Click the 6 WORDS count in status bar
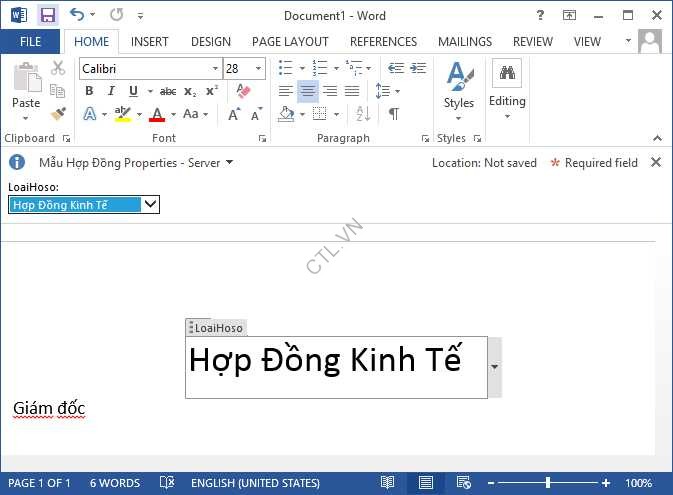 click(115, 483)
